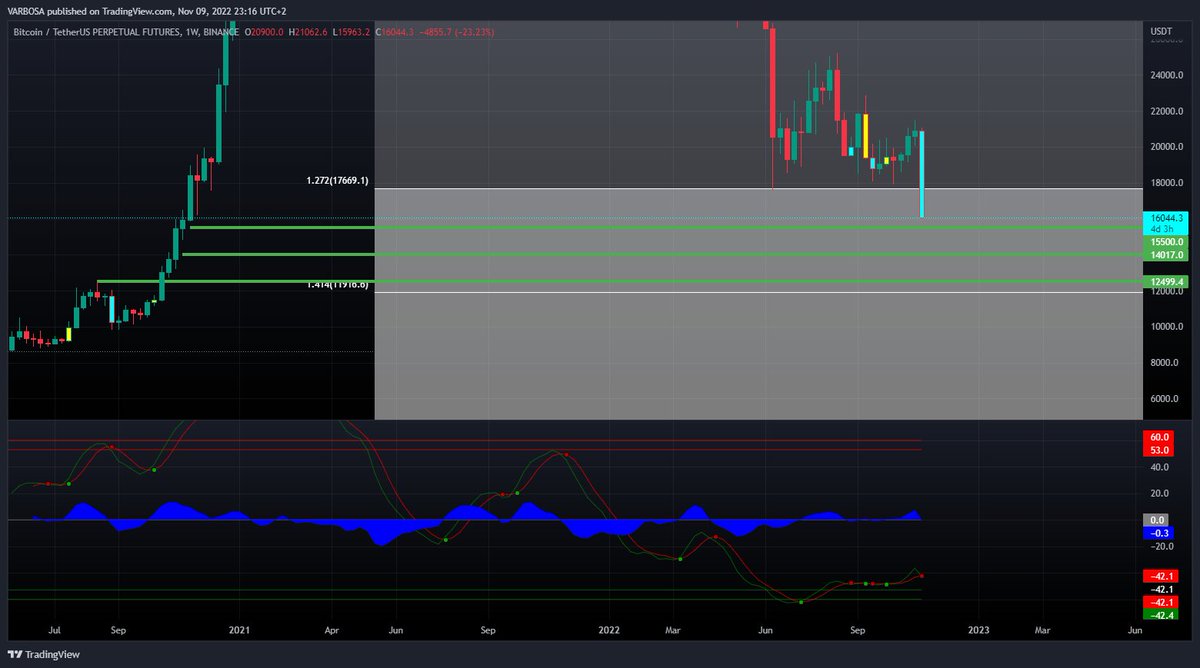Image resolution: width=1200 pixels, height=668 pixels.
Task: Click the 2022 label on the time axis
Action: coord(609,631)
